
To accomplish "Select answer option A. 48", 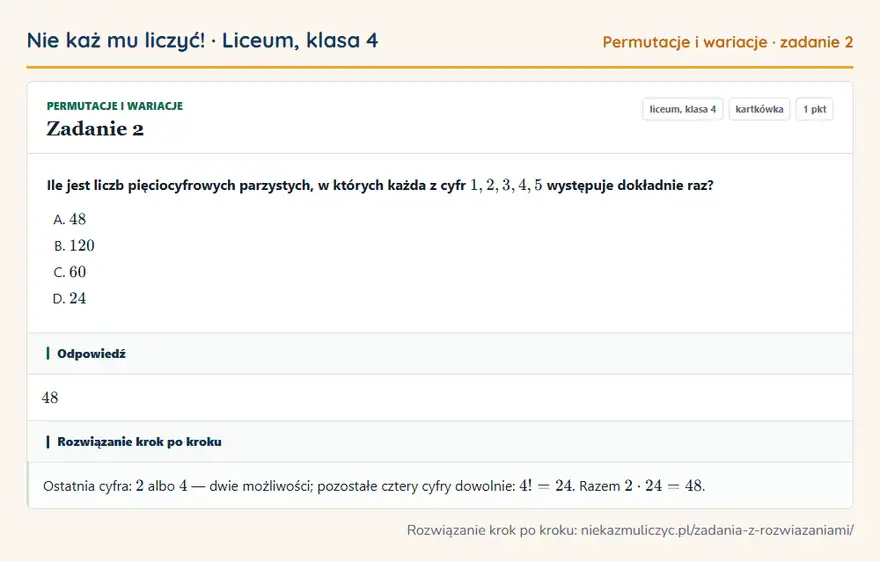I will click(70, 220).
